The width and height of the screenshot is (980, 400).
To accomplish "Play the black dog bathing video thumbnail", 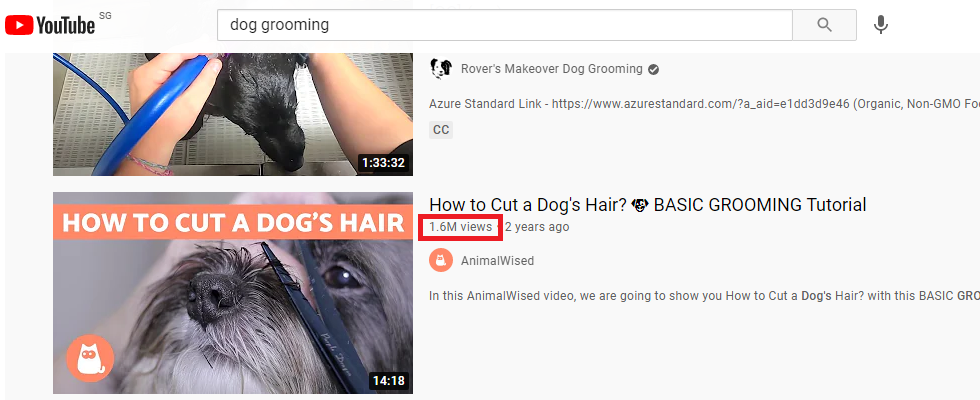I will click(x=232, y=112).
